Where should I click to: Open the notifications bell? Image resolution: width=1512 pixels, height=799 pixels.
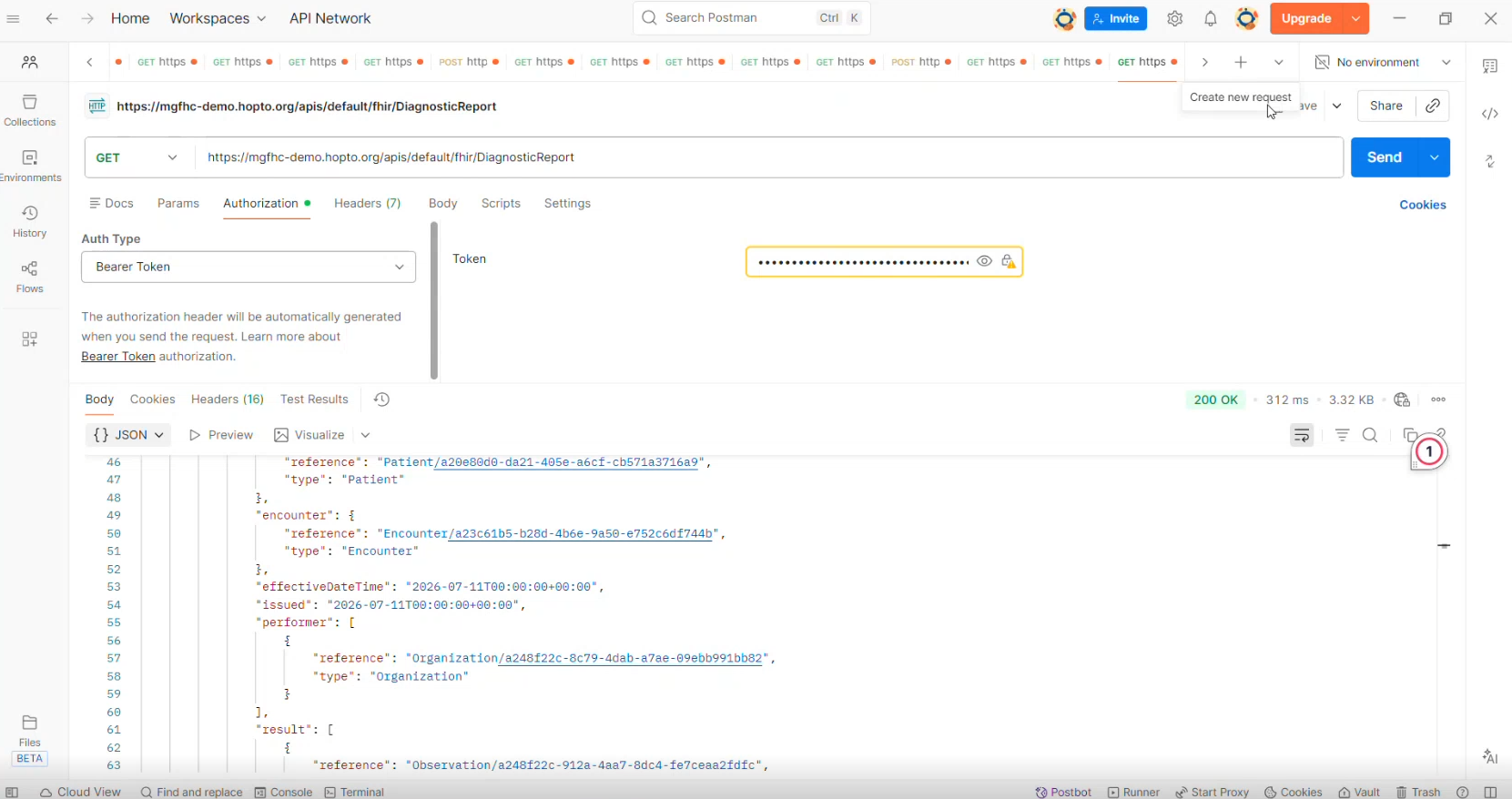click(1211, 18)
